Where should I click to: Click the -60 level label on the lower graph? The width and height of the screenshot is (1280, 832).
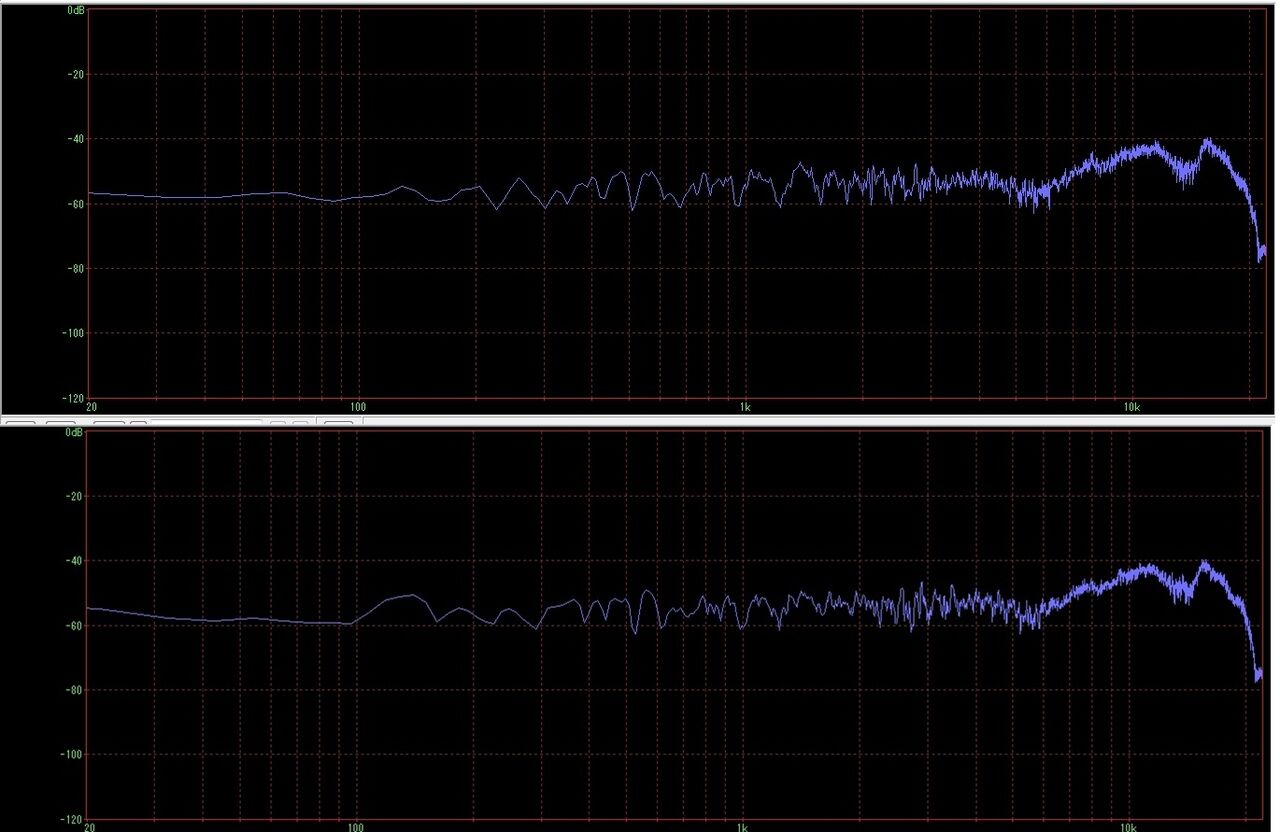point(74,625)
